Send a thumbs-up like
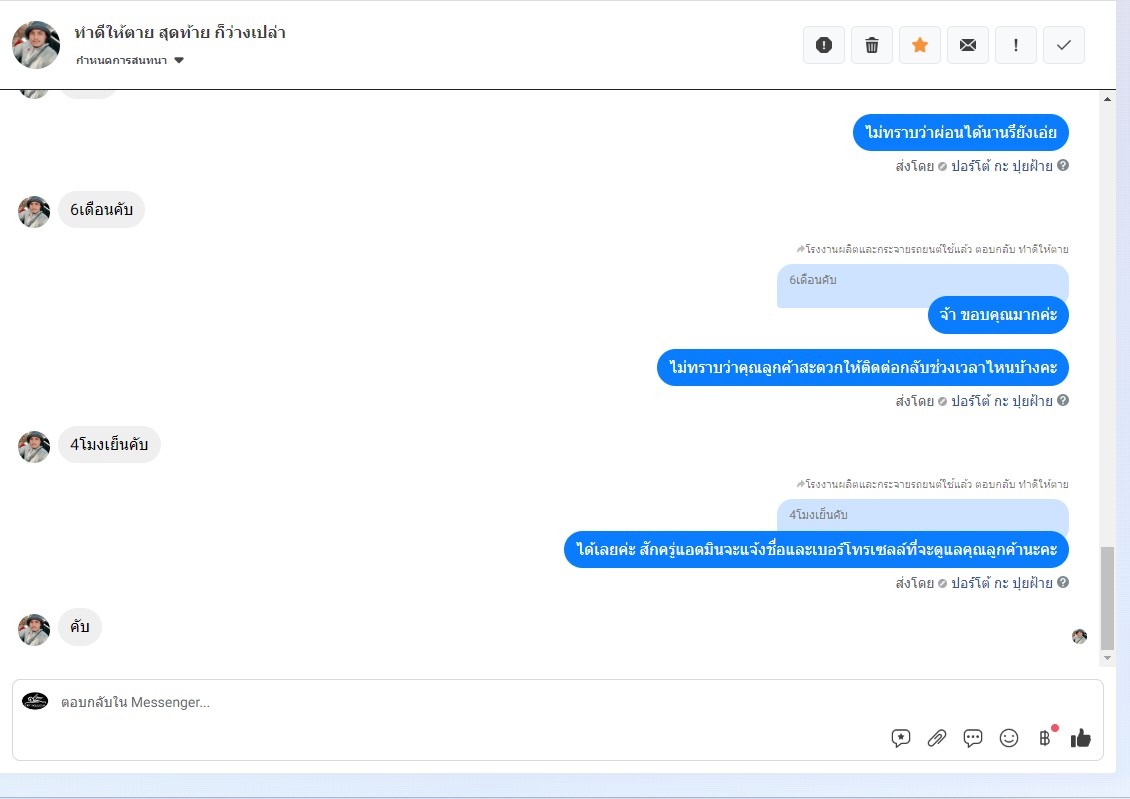The width and height of the screenshot is (1130, 799). point(1080,738)
